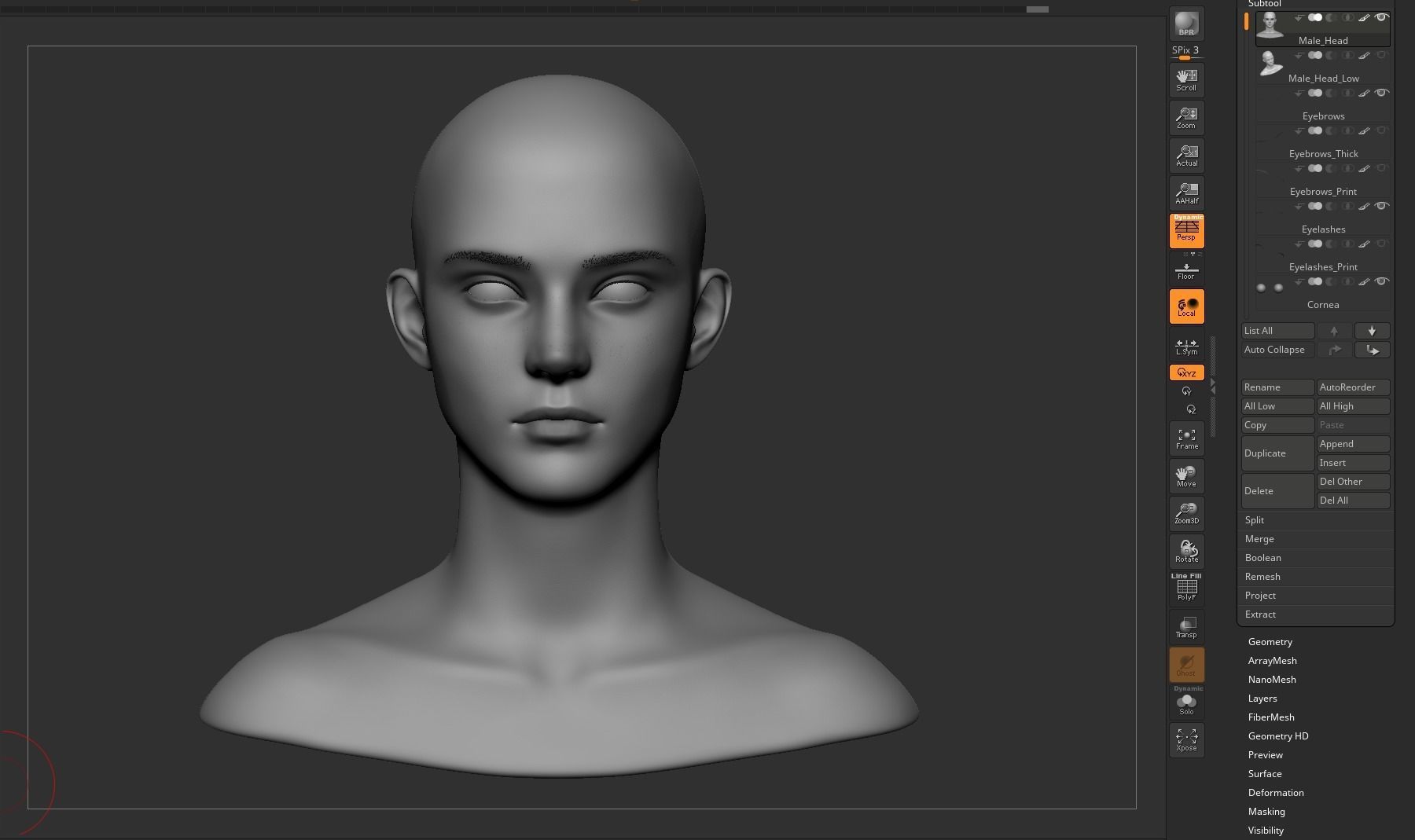Toggle Transp transparency mode
Viewport: 1415px width, 840px height.
click(1186, 627)
